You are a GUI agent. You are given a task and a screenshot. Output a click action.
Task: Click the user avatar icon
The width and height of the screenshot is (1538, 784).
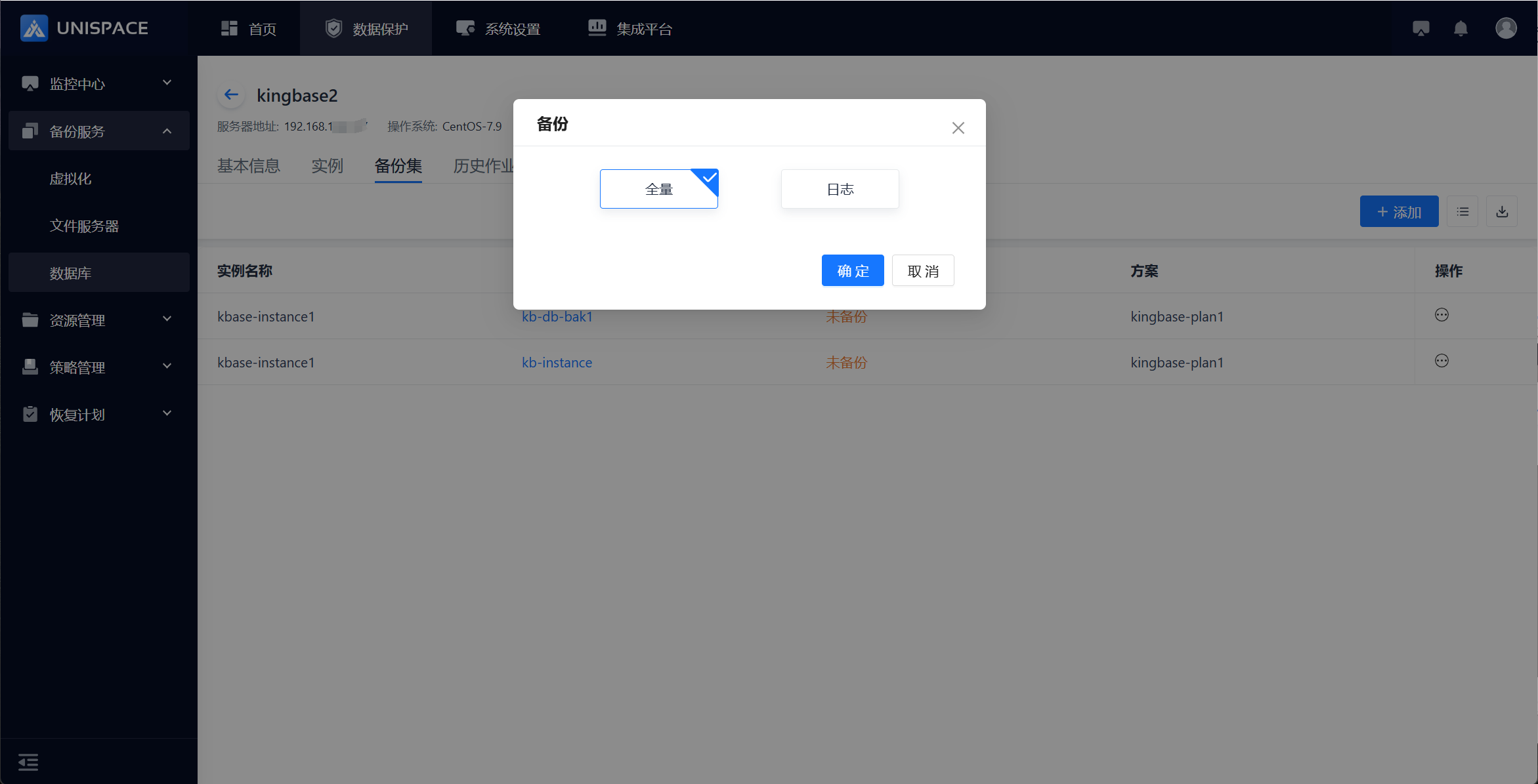(1506, 28)
